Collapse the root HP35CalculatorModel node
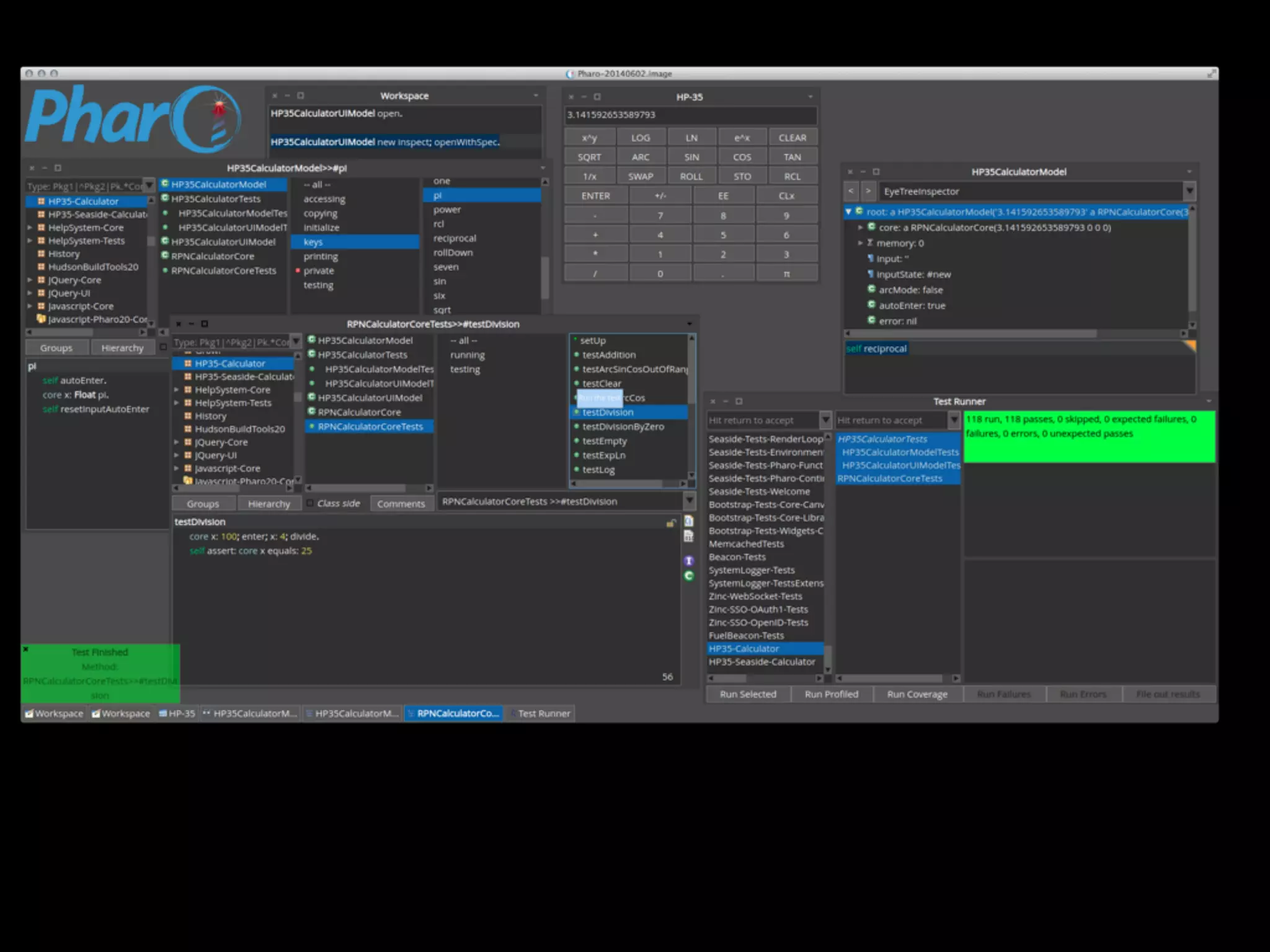 pos(848,211)
